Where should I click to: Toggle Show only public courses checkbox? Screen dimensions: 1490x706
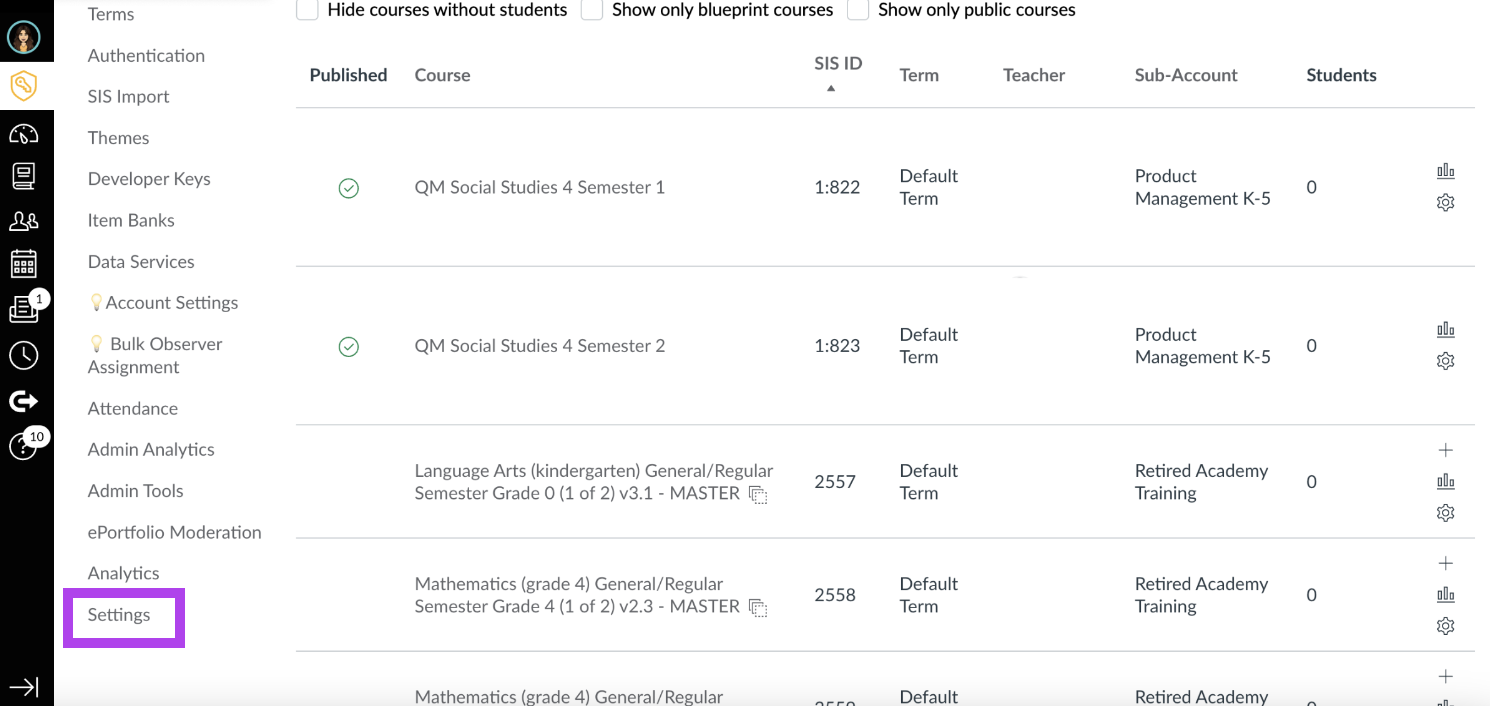(x=858, y=10)
